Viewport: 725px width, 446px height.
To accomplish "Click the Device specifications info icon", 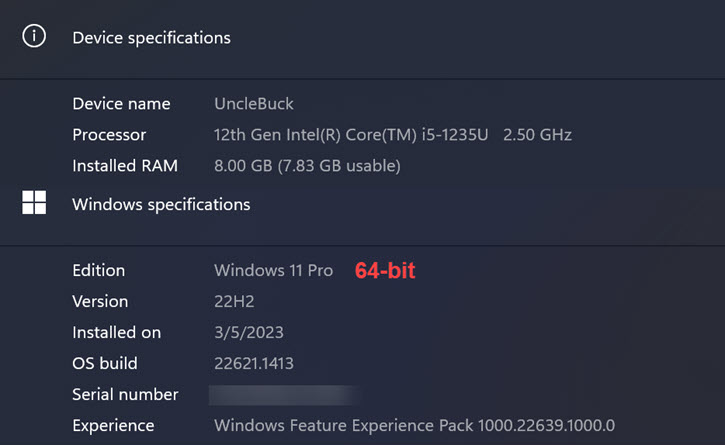I will pos(34,37).
